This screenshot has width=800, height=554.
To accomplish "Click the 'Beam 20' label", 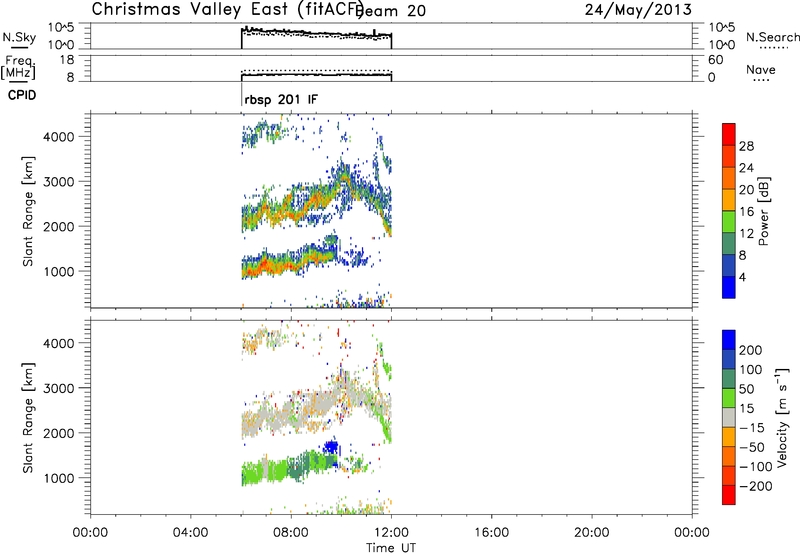I will [391, 10].
